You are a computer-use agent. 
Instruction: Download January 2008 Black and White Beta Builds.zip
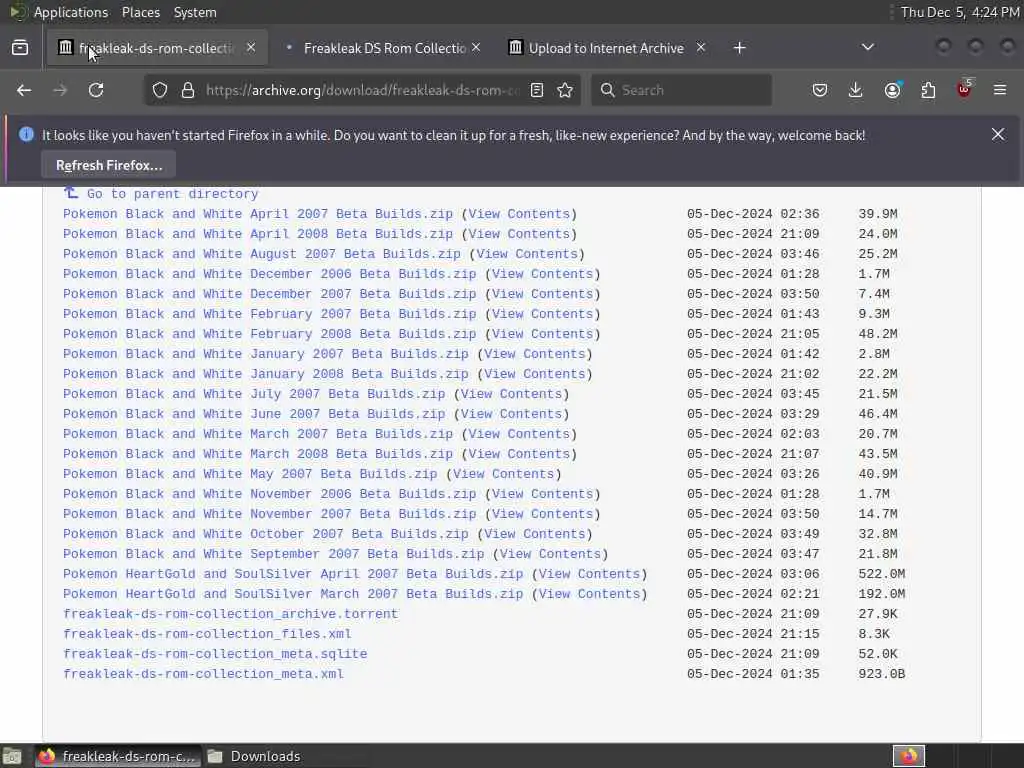tap(266, 374)
